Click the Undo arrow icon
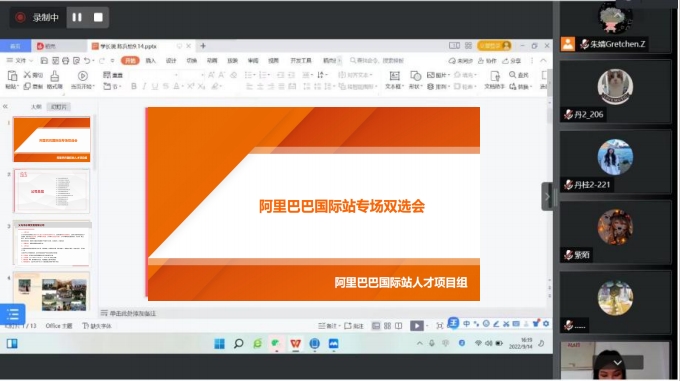 [87, 61]
